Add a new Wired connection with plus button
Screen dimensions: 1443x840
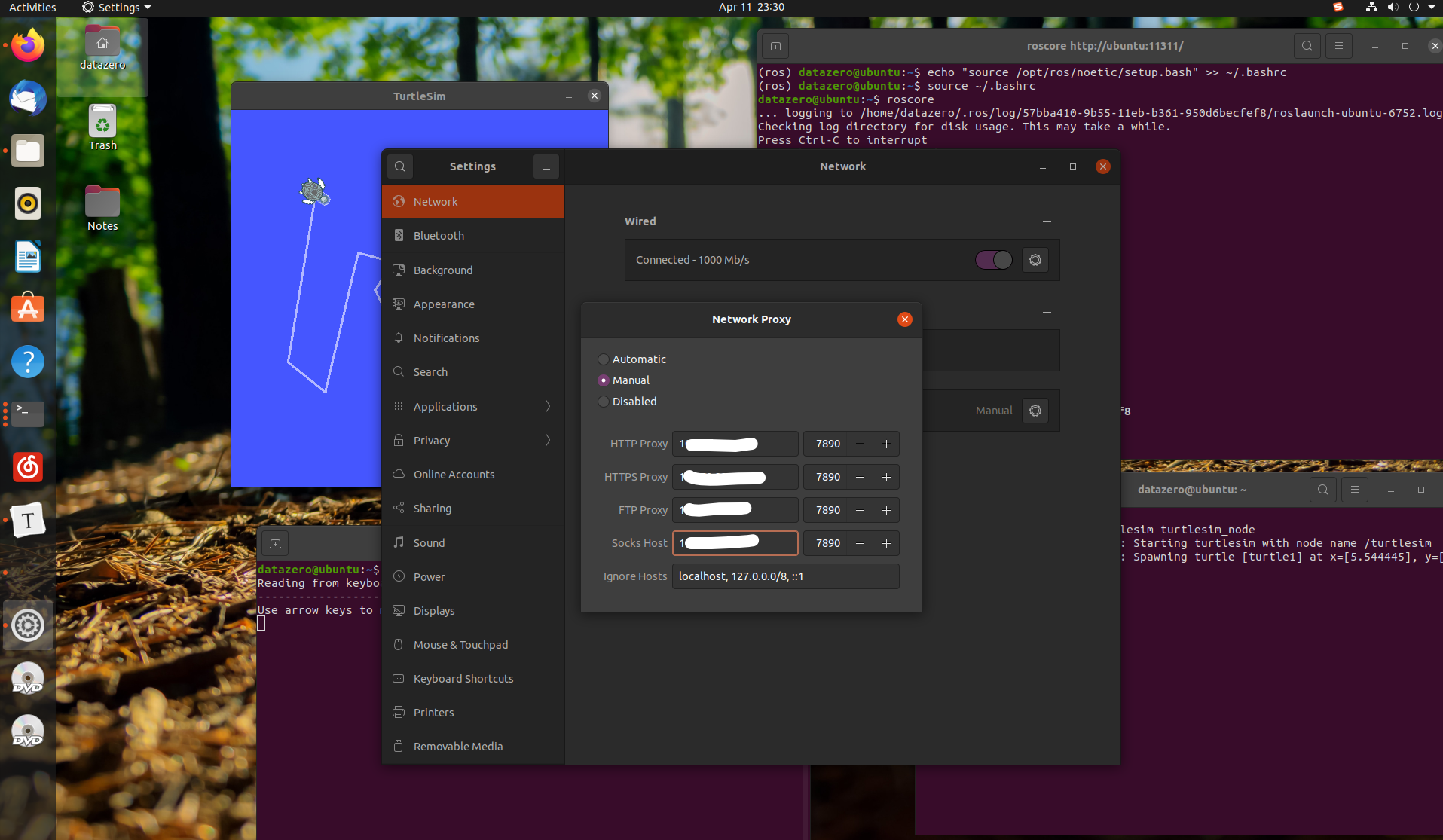click(x=1047, y=221)
